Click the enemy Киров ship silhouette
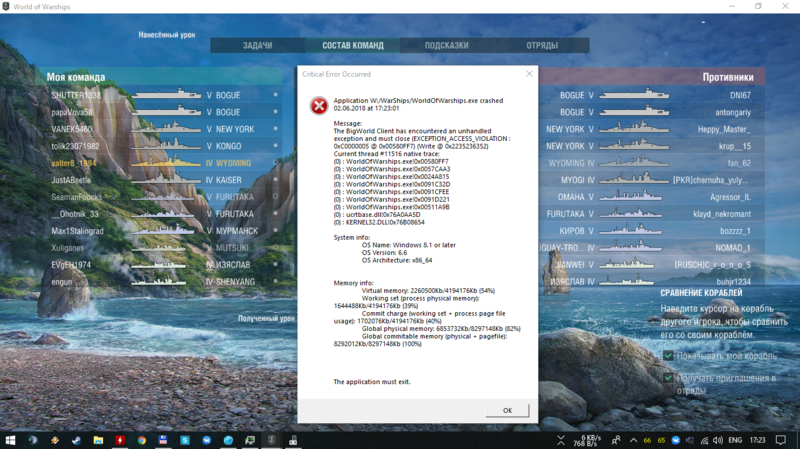 [x=631, y=230]
